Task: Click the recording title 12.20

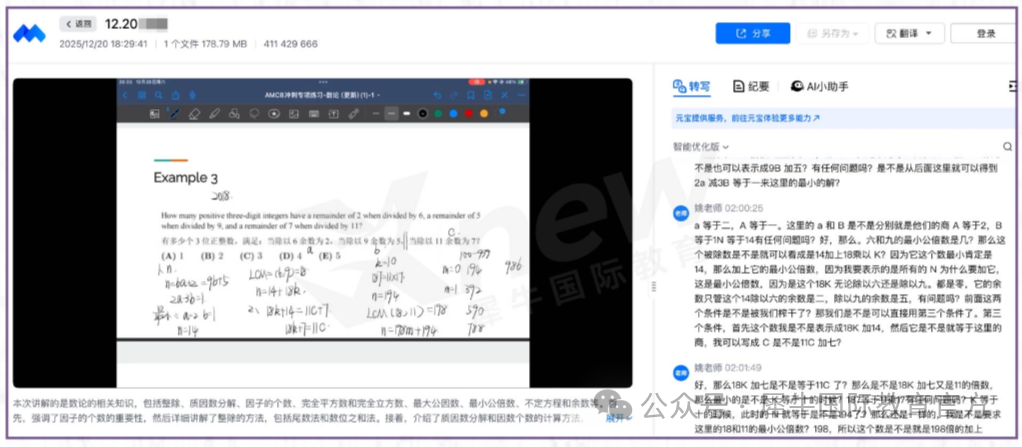Action: pyautogui.click(x=121, y=24)
